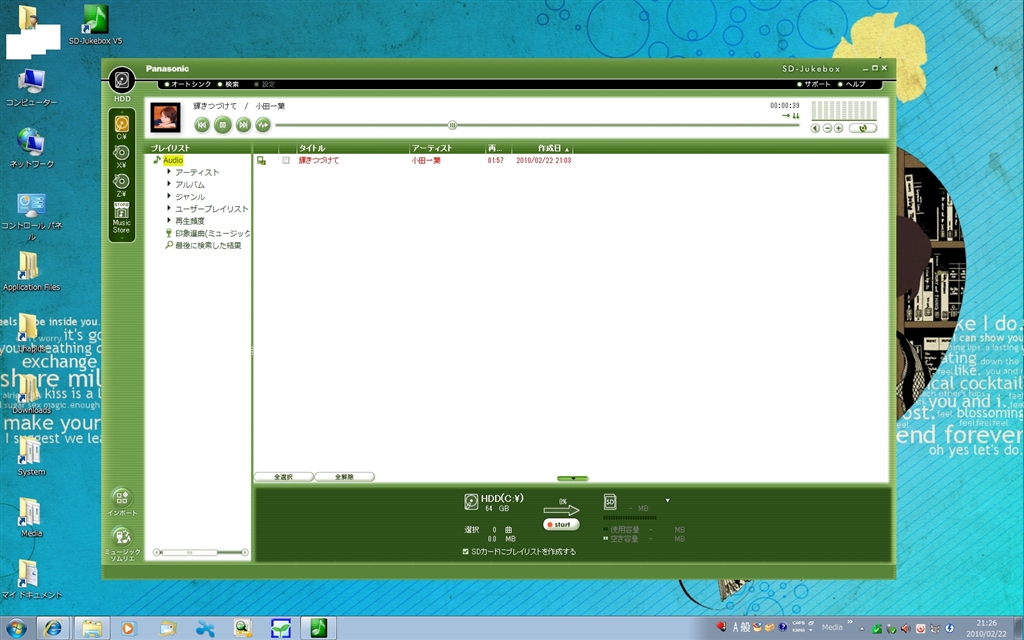Open the Music Store from sidebar
The height and width of the screenshot is (640, 1024).
pos(121,218)
